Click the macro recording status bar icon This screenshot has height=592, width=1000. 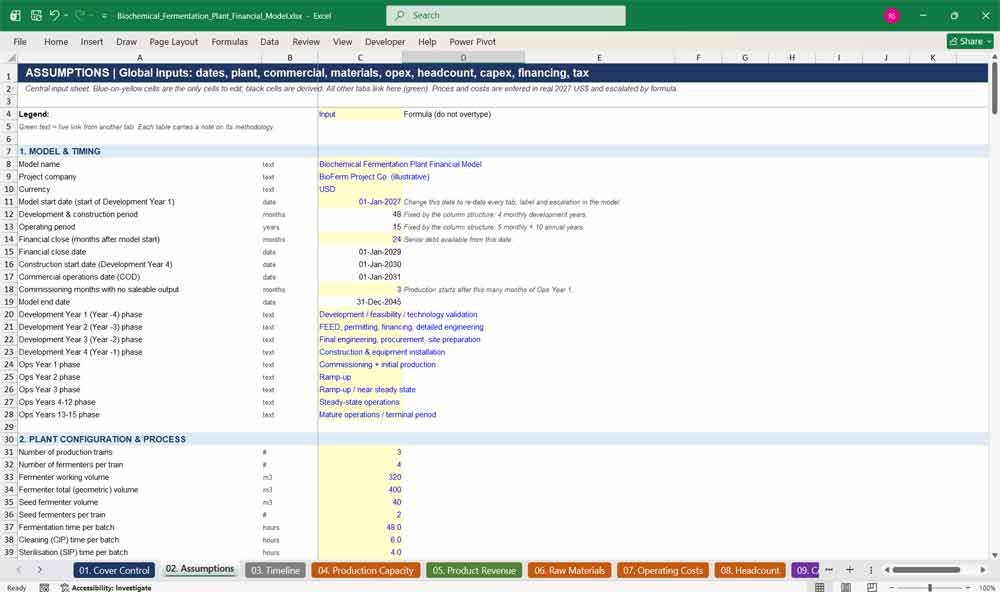(x=44, y=588)
